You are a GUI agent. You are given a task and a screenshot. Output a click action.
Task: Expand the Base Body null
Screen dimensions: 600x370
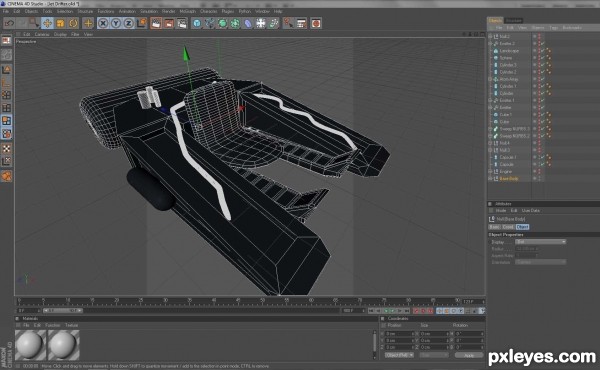[x=491, y=179]
